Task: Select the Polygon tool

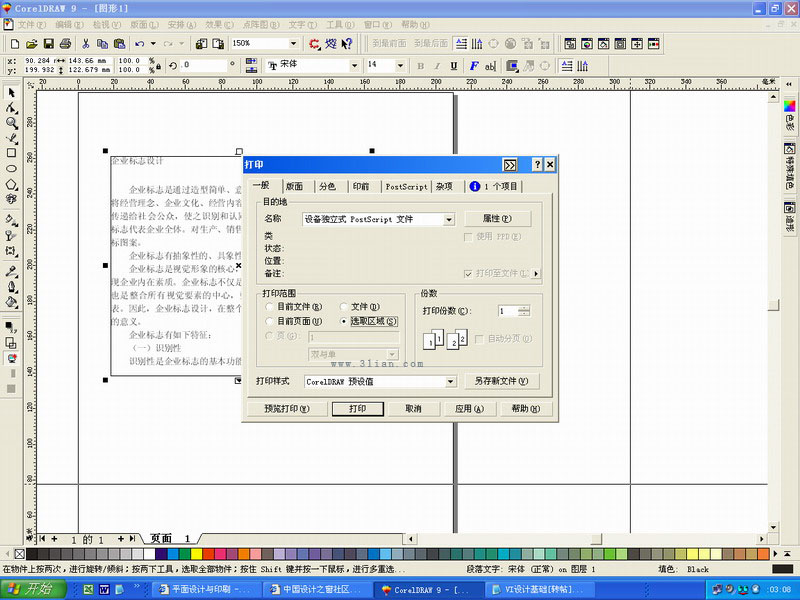Action: (11, 184)
